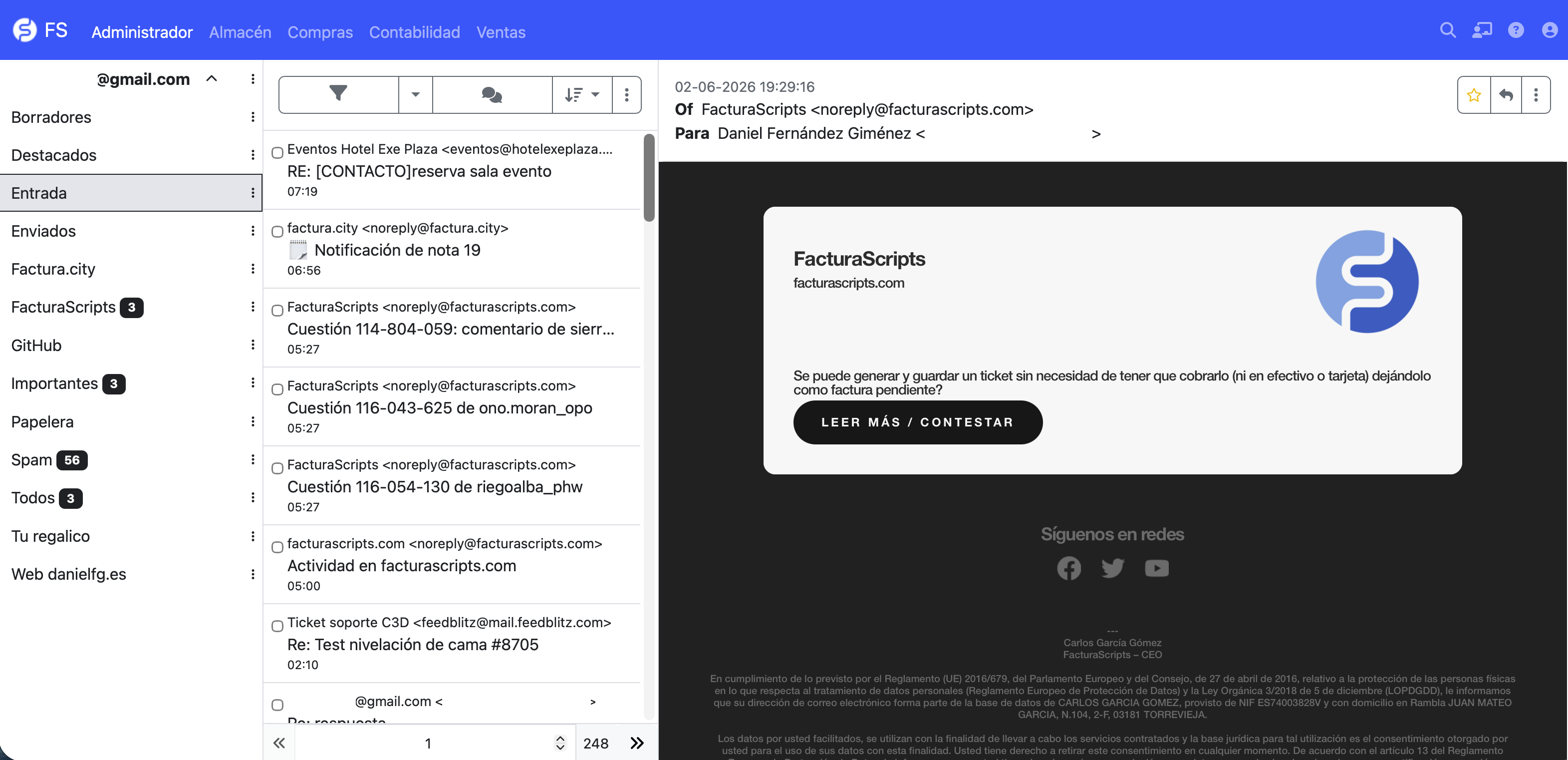Open email RE: [CONTACTO]reserva sala evento
1568x760 pixels.
452,170
